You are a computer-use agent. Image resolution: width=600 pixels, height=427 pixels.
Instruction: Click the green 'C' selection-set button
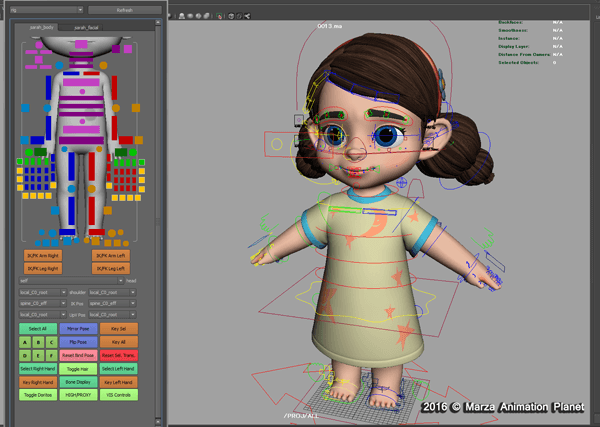click(x=52, y=342)
